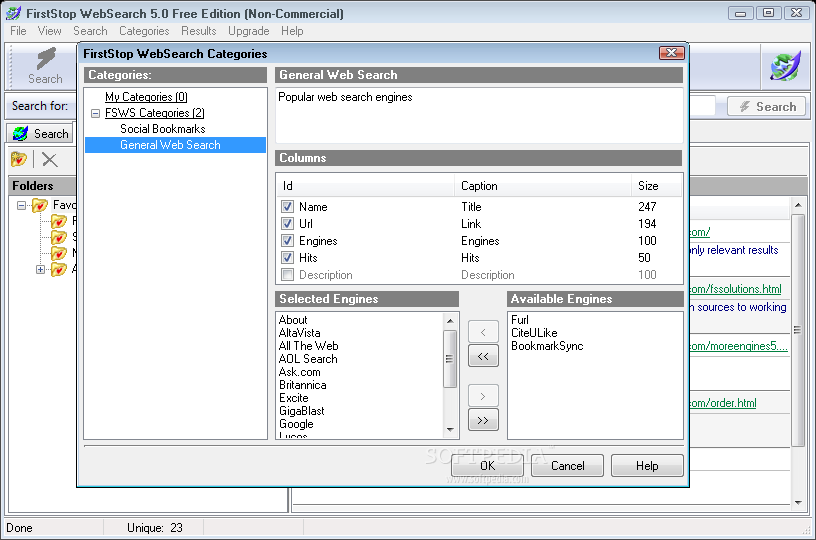Image resolution: width=816 pixels, height=540 pixels.
Task: Collapse the FSWS Categories tree node
Action: [x=95, y=113]
